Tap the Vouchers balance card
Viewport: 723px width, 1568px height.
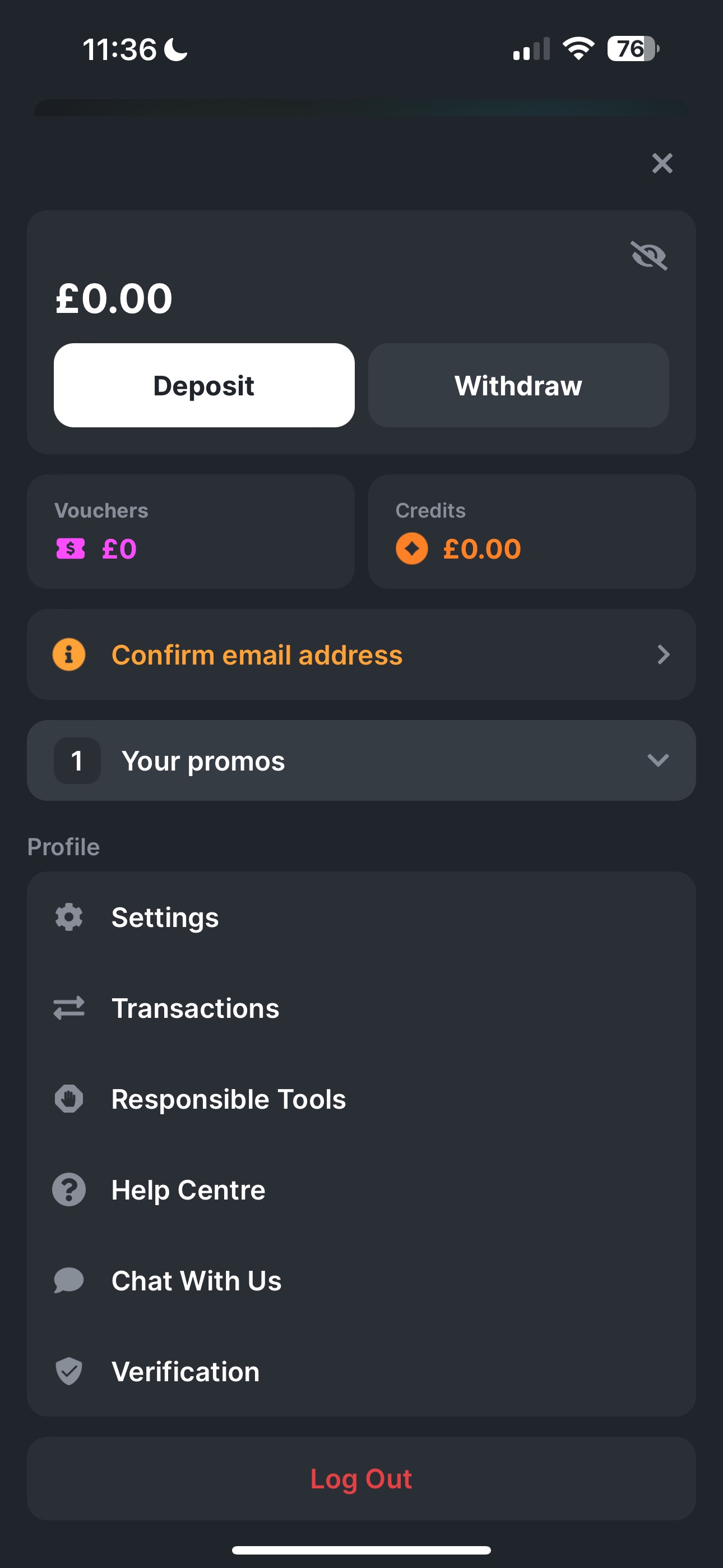191,532
